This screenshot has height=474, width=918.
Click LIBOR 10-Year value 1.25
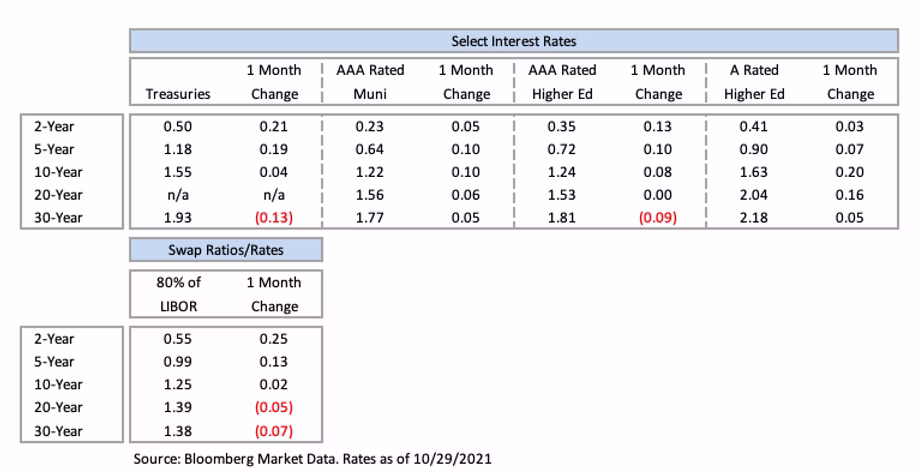pos(178,384)
